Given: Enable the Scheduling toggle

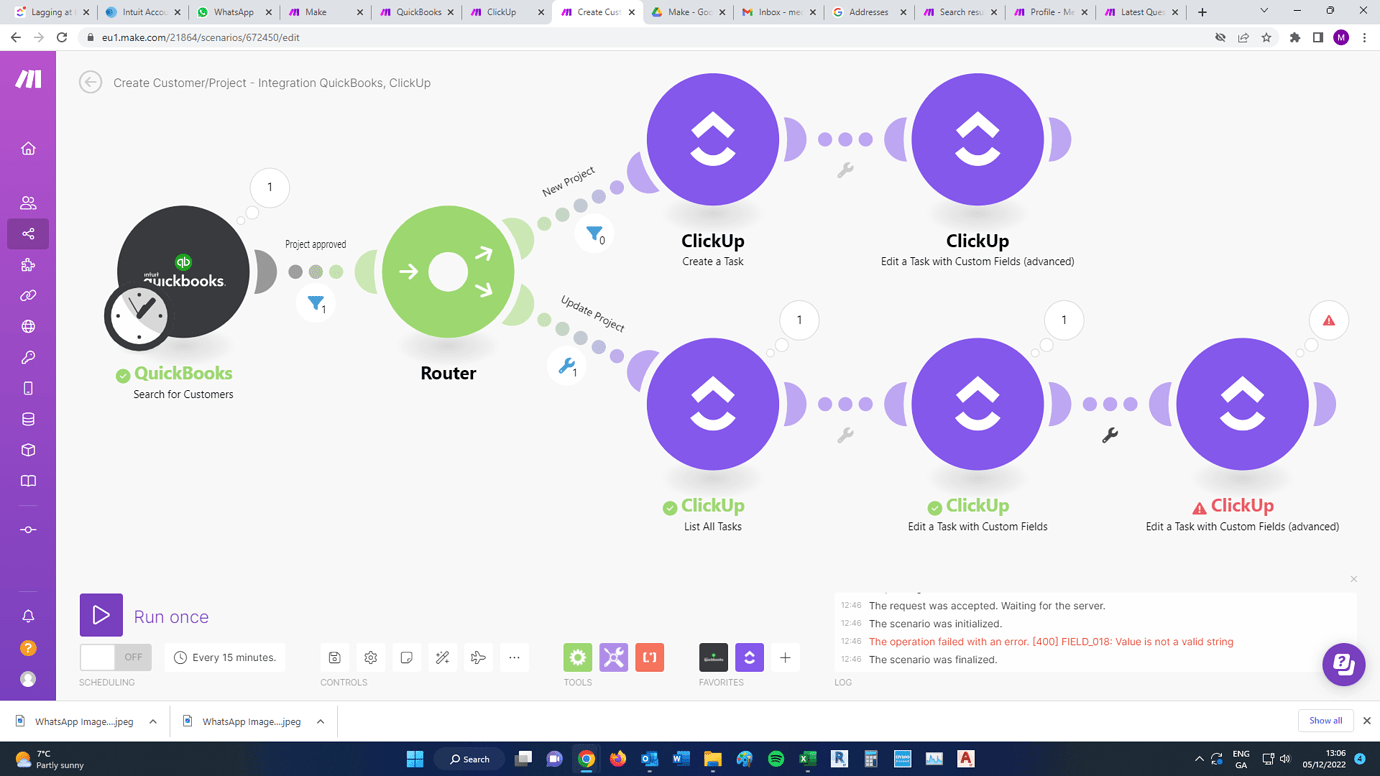Looking at the screenshot, I should (115, 656).
